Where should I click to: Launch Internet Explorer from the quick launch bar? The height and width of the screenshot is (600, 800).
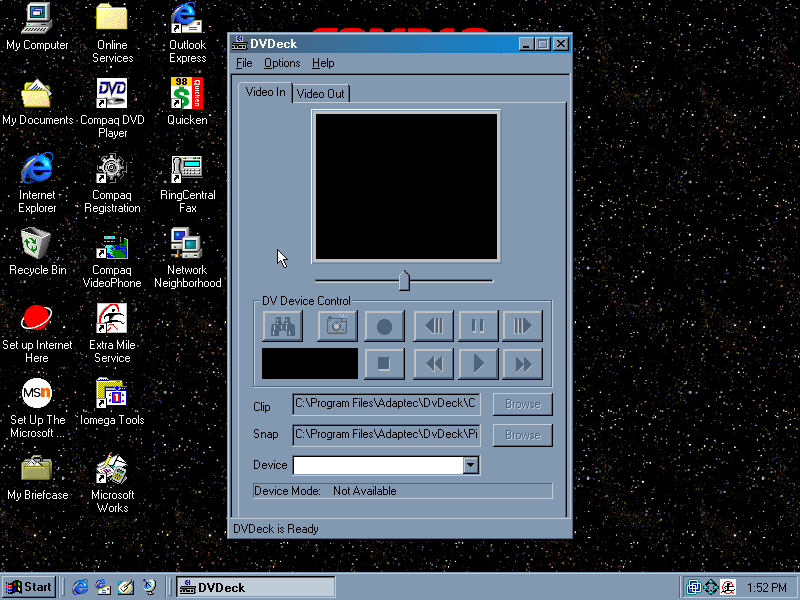80,587
